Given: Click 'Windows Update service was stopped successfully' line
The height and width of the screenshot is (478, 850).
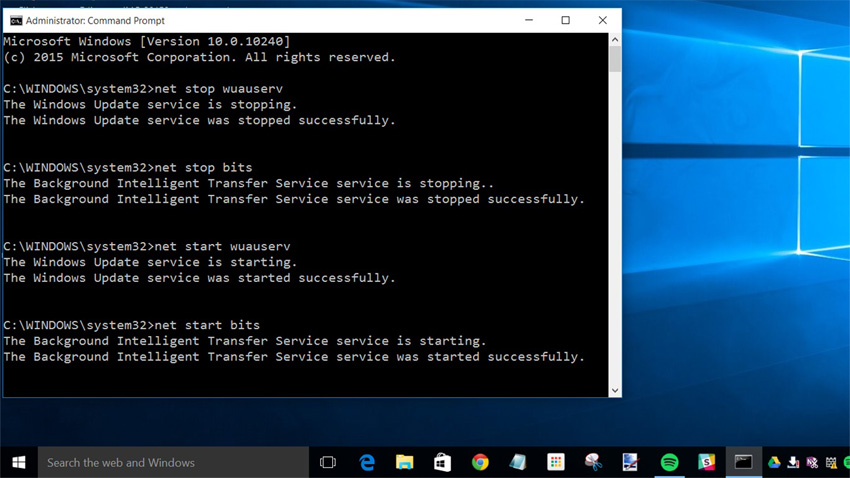Looking at the screenshot, I should click(199, 120).
